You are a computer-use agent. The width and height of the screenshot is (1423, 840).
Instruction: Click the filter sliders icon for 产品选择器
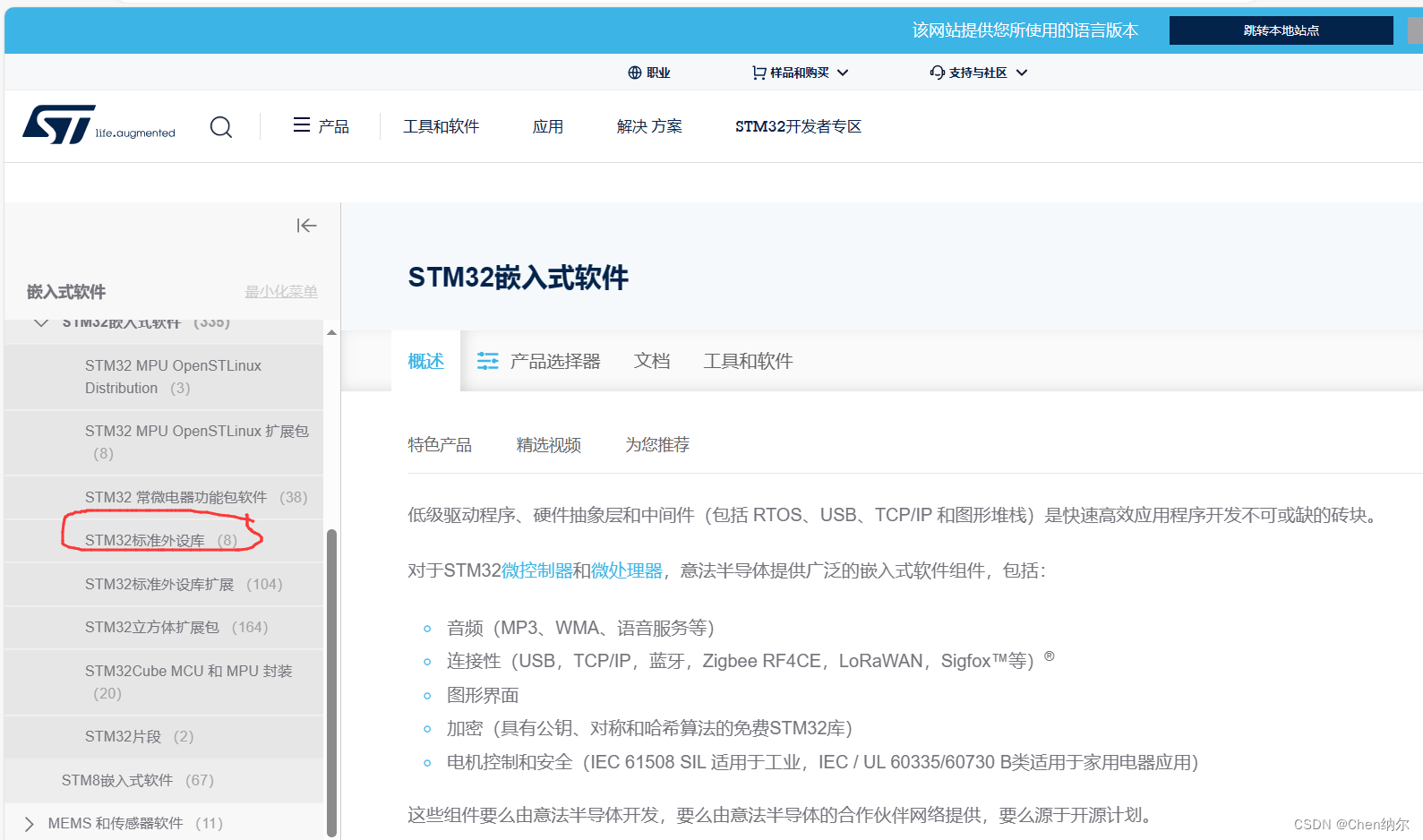pos(487,361)
